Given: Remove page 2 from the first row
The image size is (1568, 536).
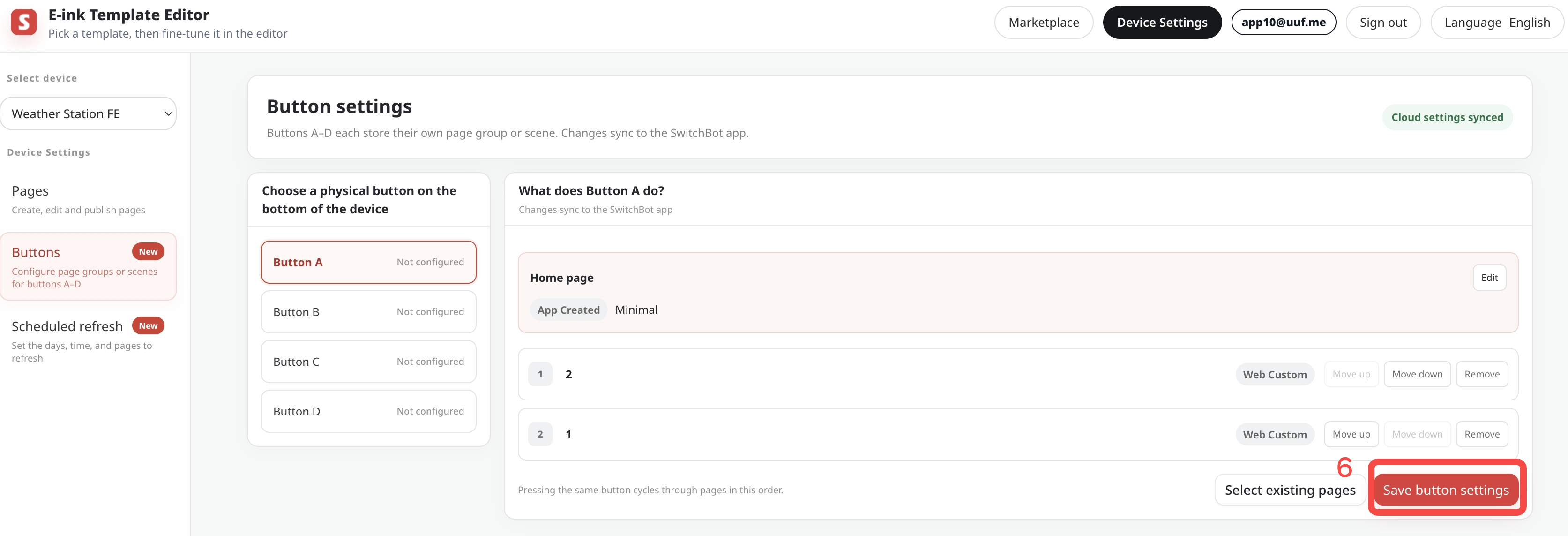Looking at the screenshot, I should (x=1482, y=374).
